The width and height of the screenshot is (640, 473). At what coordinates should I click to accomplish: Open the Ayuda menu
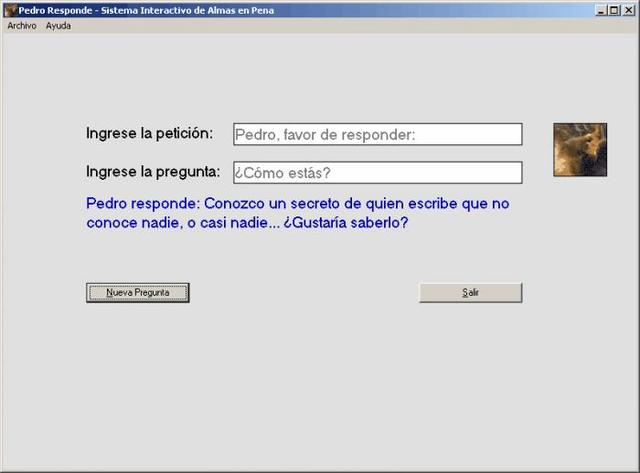58,26
